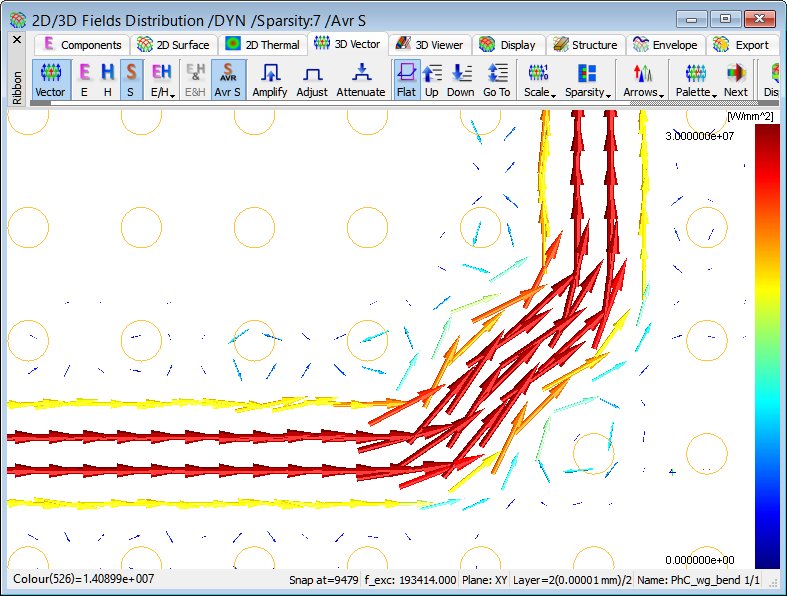Viewport: 787px width, 596px height.
Task: Expand the Scale dropdown
Action: click(539, 80)
